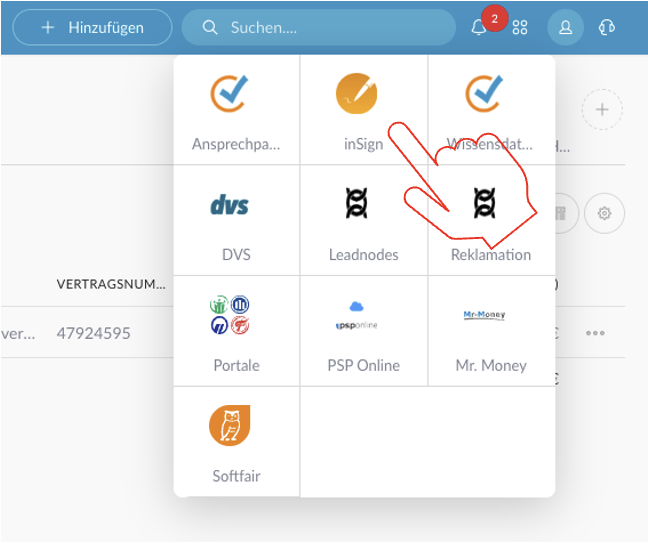Open the DVS app icon
This screenshot has width=648, height=544.
[229, 205]
